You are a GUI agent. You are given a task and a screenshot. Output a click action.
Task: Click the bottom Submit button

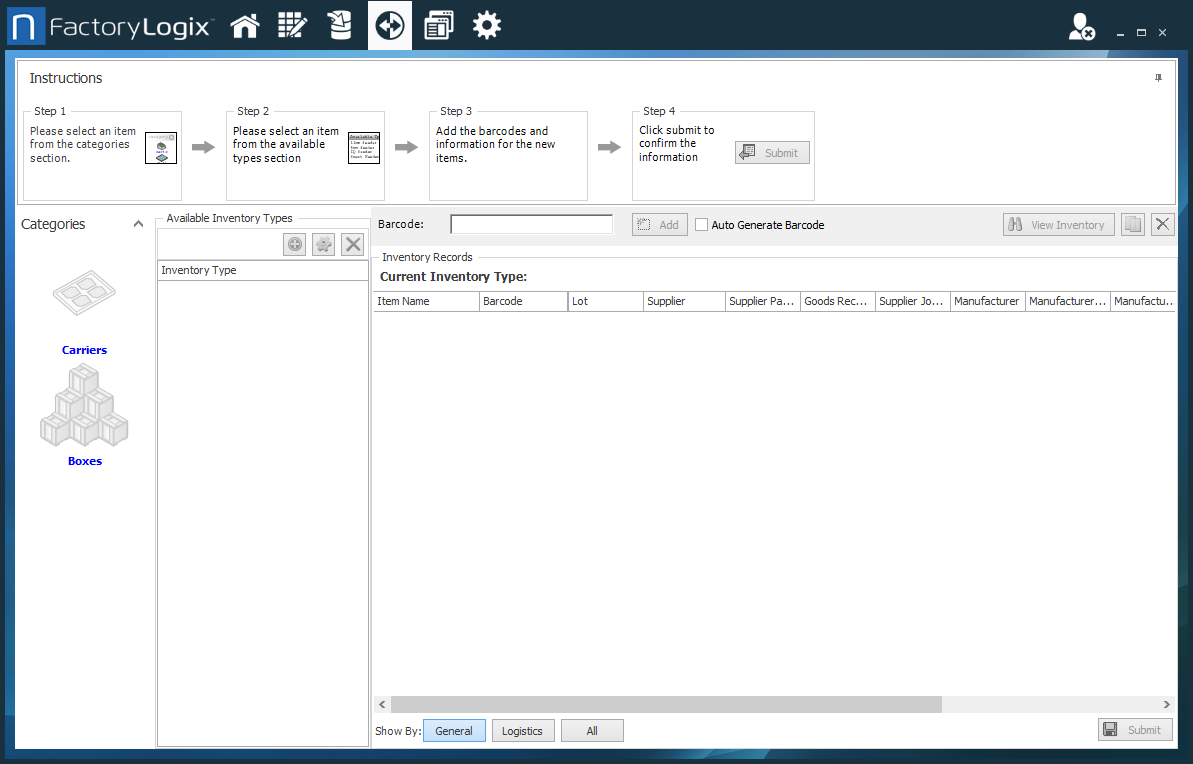click(1135, 729)
